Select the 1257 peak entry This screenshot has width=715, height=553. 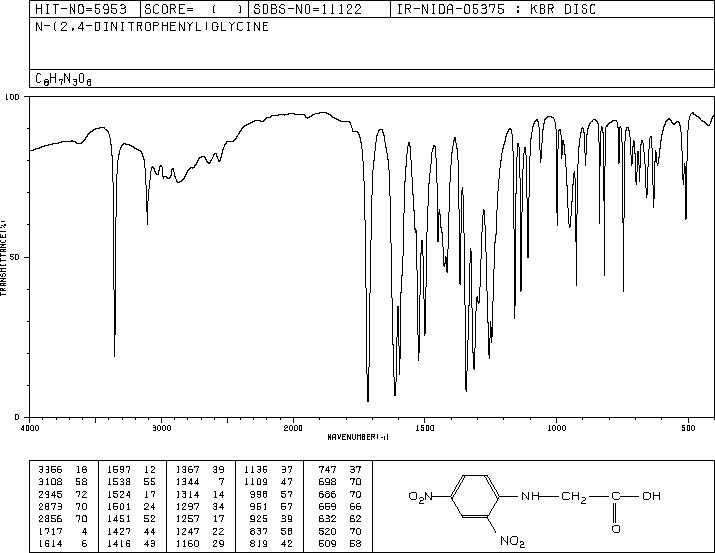(x=200, y=519)
